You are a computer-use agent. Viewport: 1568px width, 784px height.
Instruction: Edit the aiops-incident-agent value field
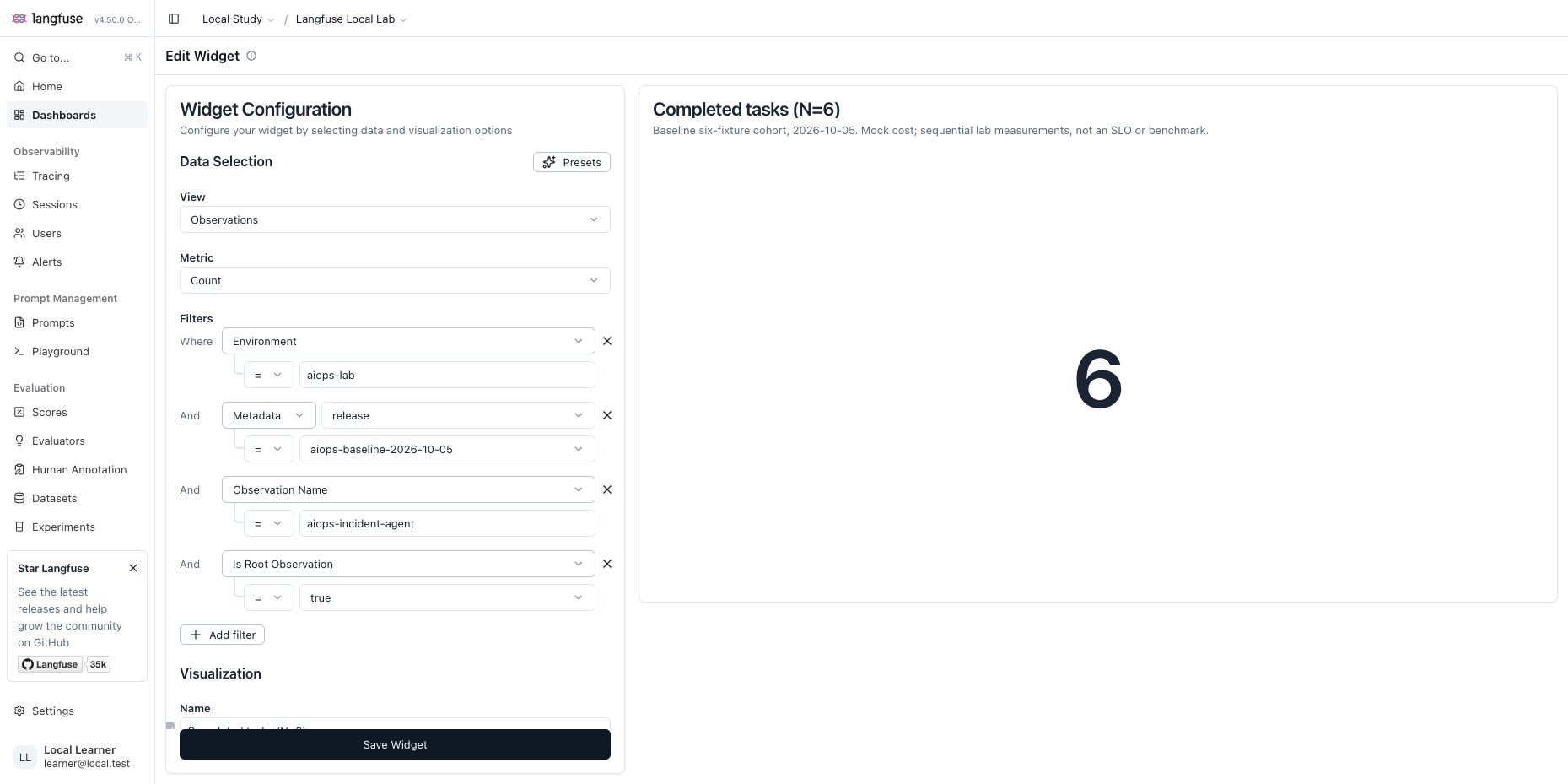(447, 523)
